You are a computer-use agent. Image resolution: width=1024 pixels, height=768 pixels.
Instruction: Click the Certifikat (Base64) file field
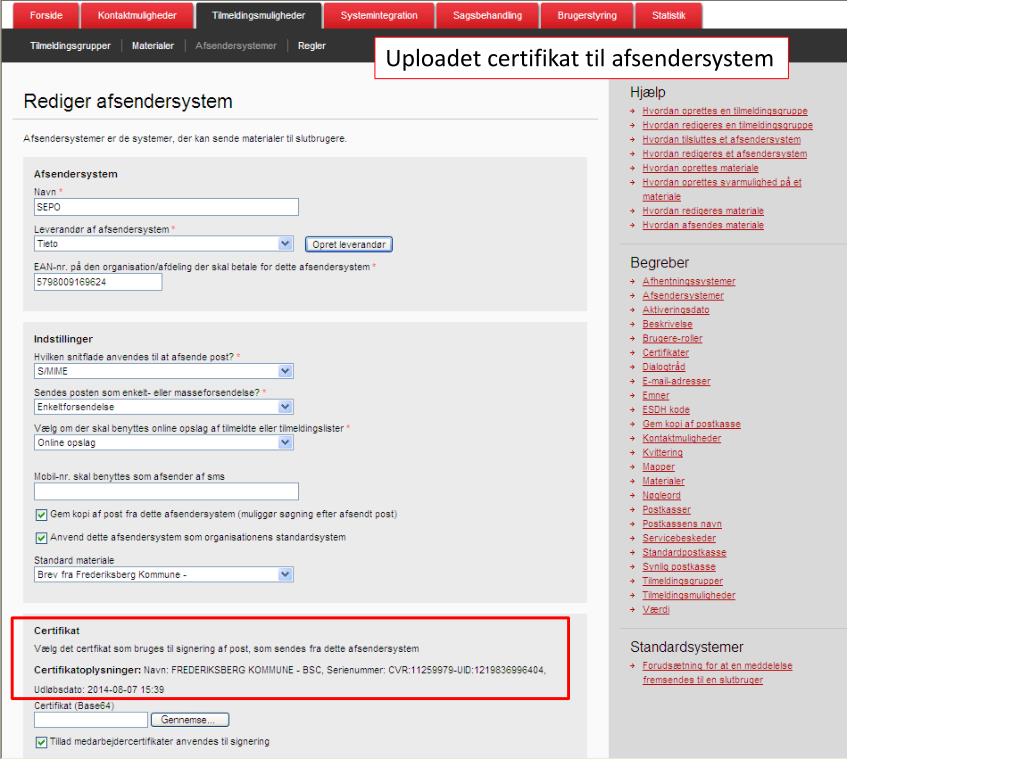coord(91,720)
